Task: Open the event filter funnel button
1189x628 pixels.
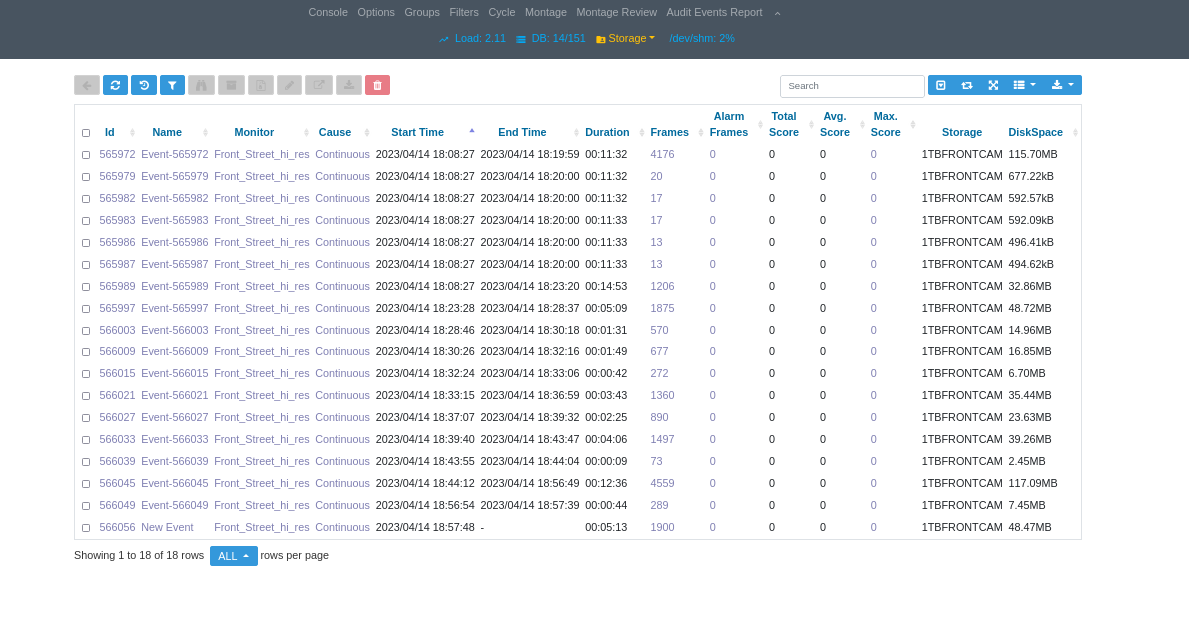Action: click(173, 85)
